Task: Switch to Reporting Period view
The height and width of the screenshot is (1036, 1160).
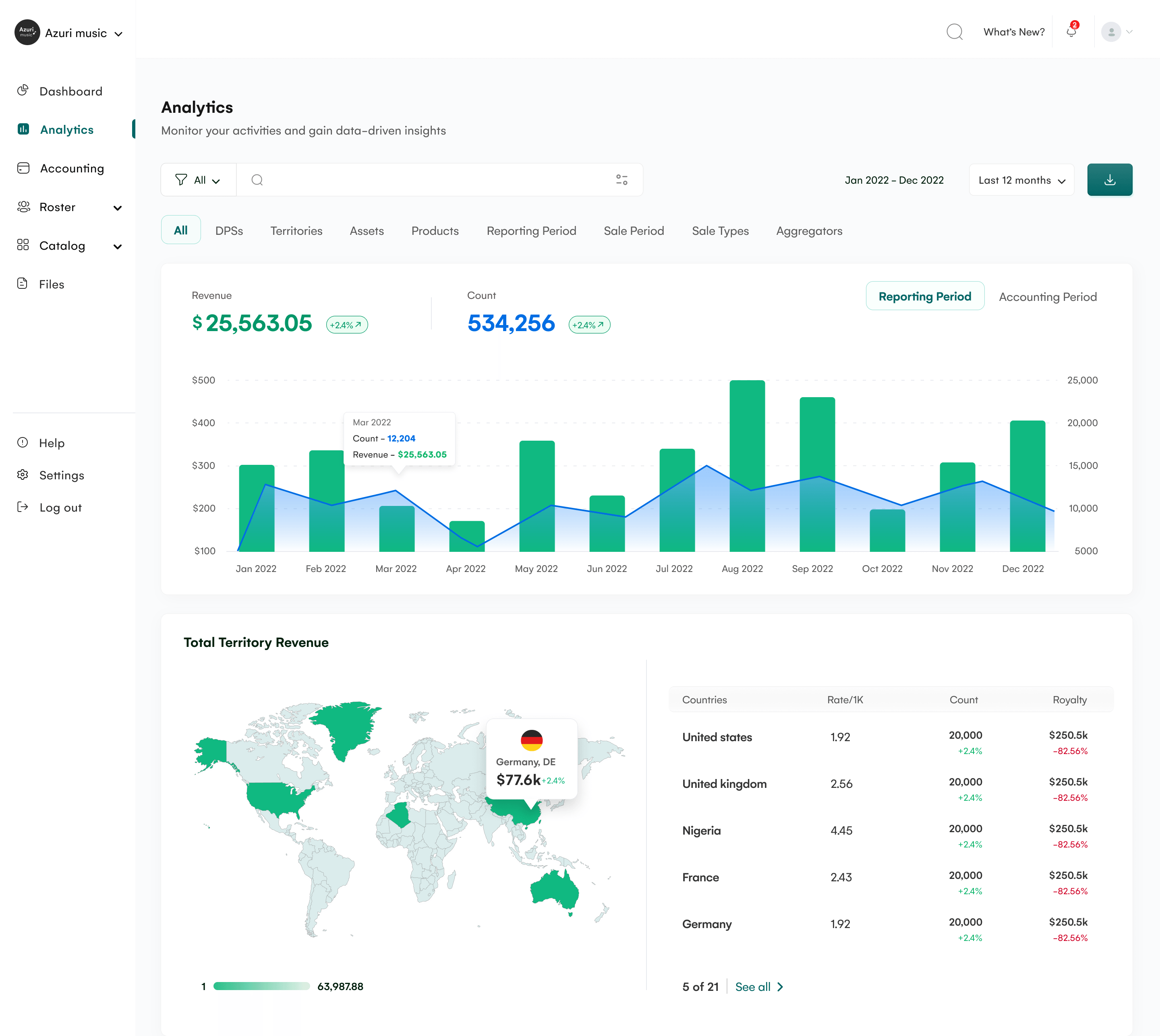Action: click(925, 296)
